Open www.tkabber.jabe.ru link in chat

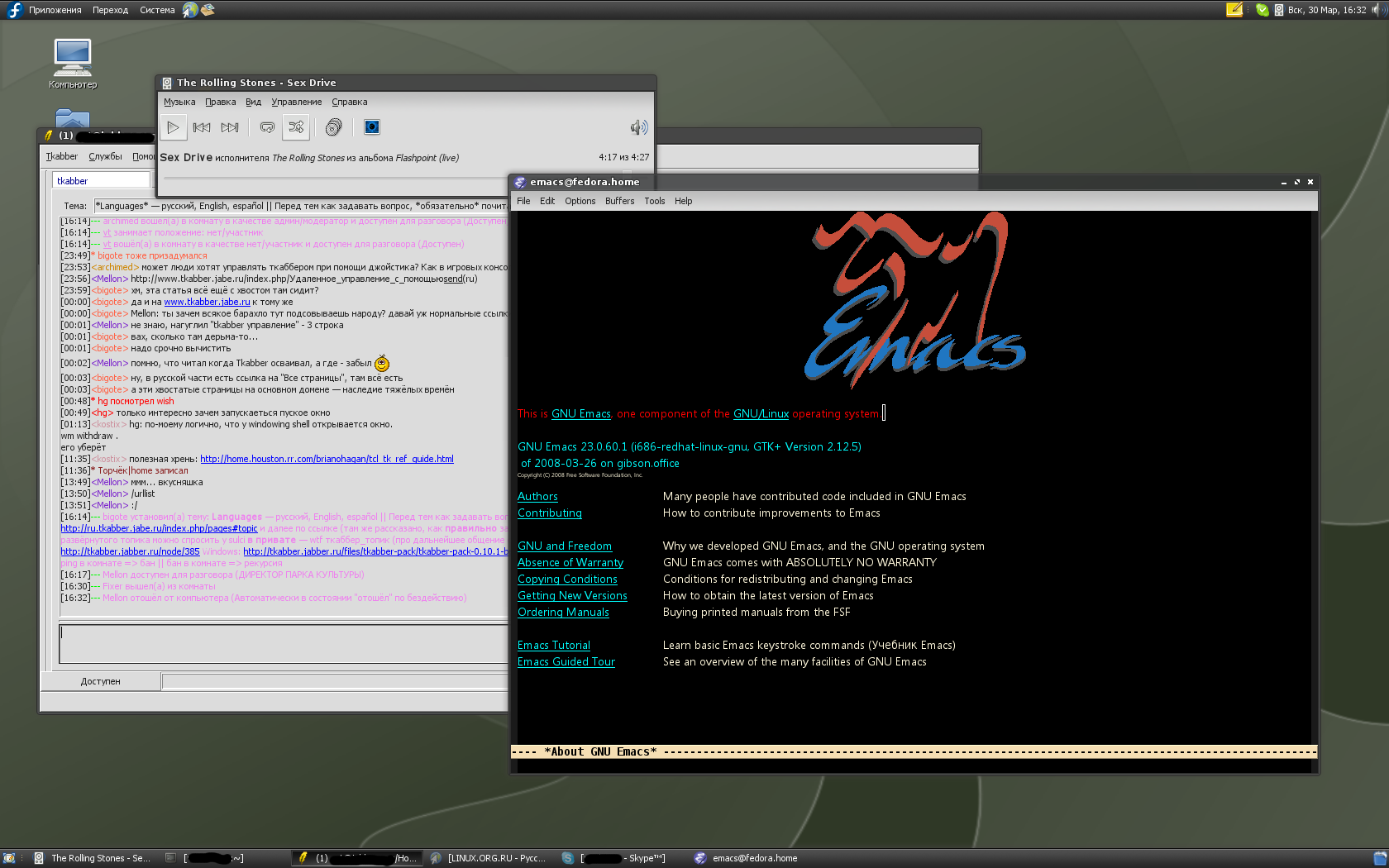point(207,303)
